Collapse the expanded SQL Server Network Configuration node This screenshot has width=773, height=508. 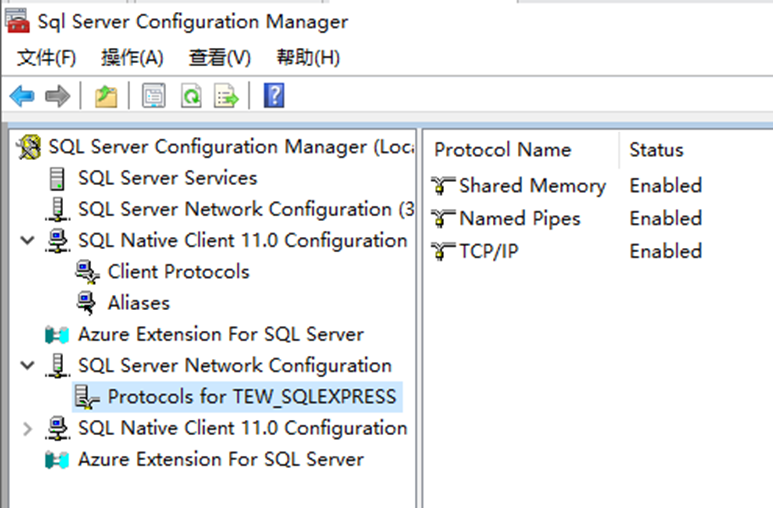pos(28,365)
